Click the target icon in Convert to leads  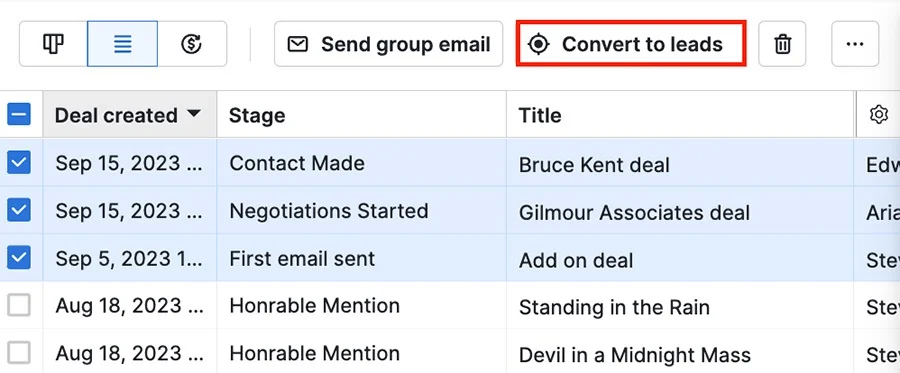538,44
